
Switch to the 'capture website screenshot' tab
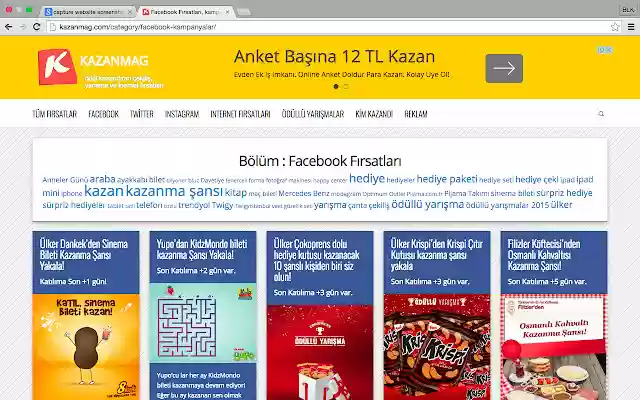pyautogui.click(x=88, y=12)
